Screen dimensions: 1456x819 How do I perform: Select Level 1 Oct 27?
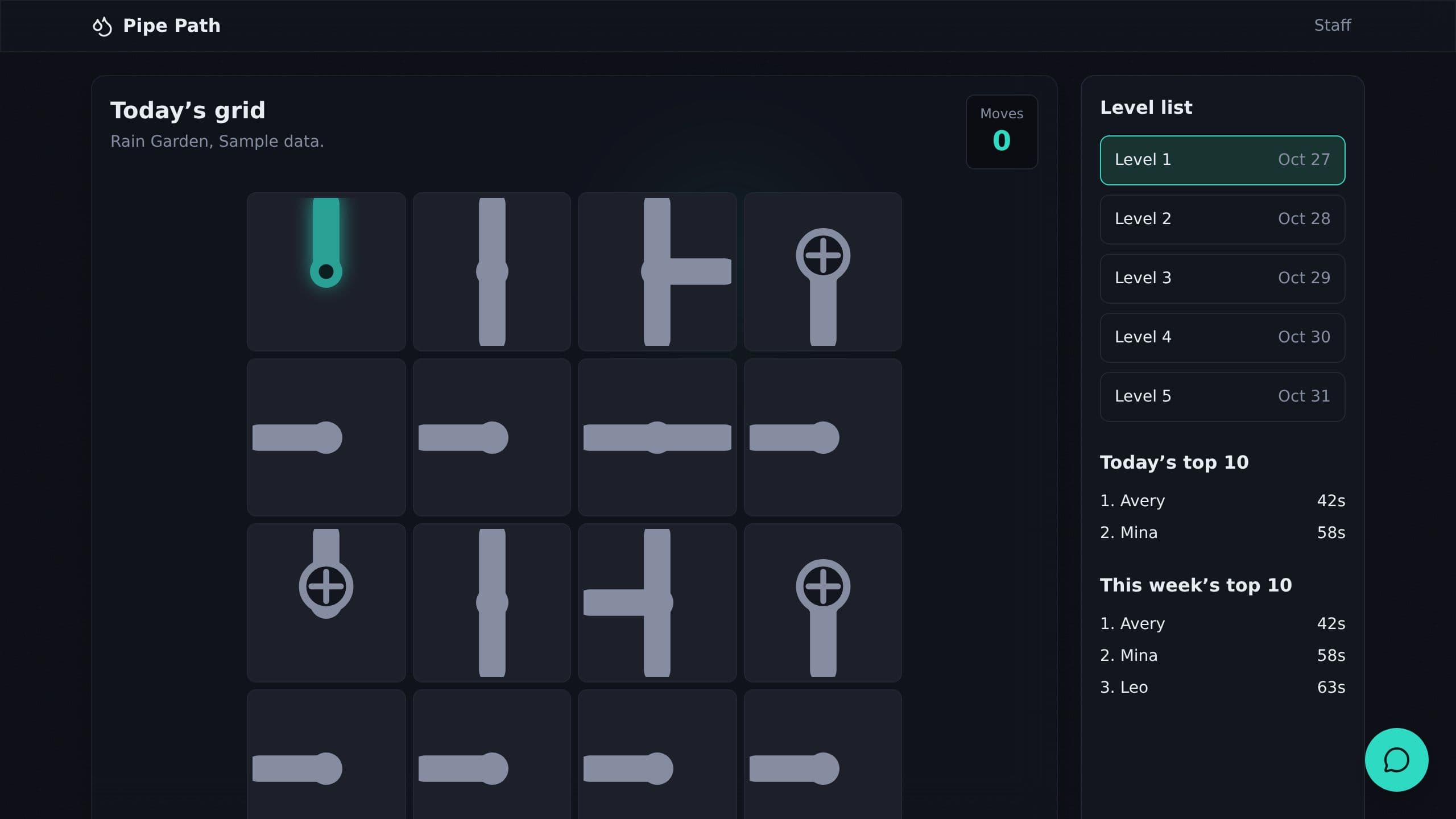(x=1222, y=160)
